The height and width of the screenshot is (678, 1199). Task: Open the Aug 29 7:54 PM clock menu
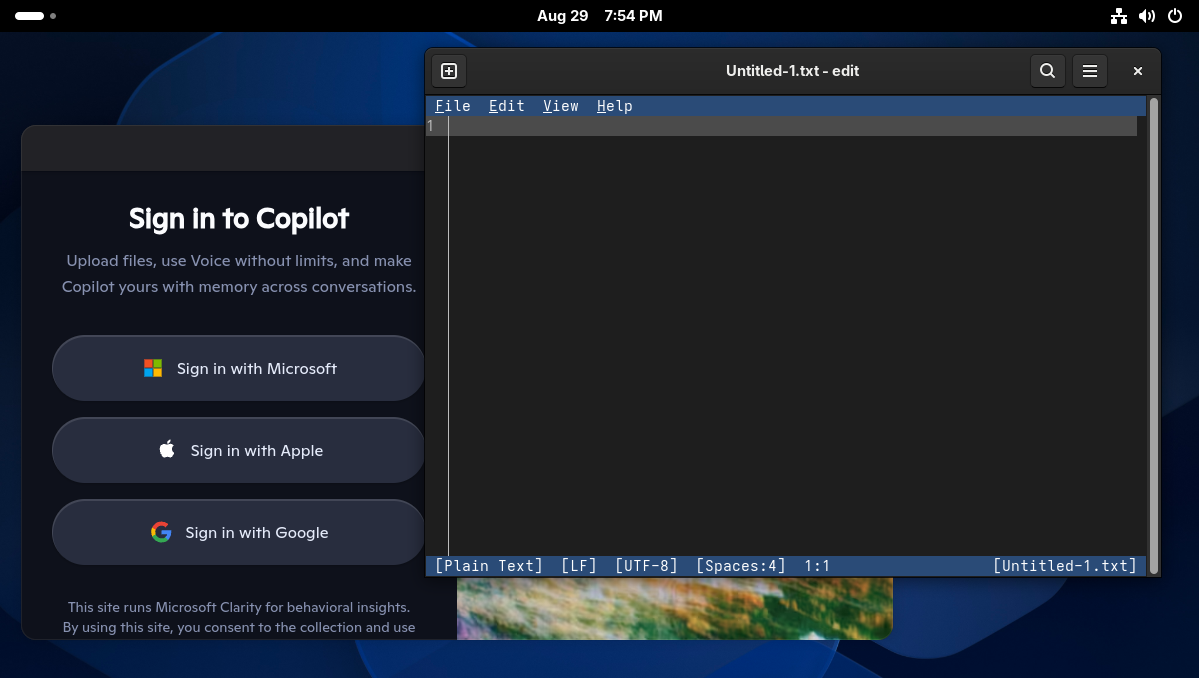pyautogui.click(x=600, y=16)
